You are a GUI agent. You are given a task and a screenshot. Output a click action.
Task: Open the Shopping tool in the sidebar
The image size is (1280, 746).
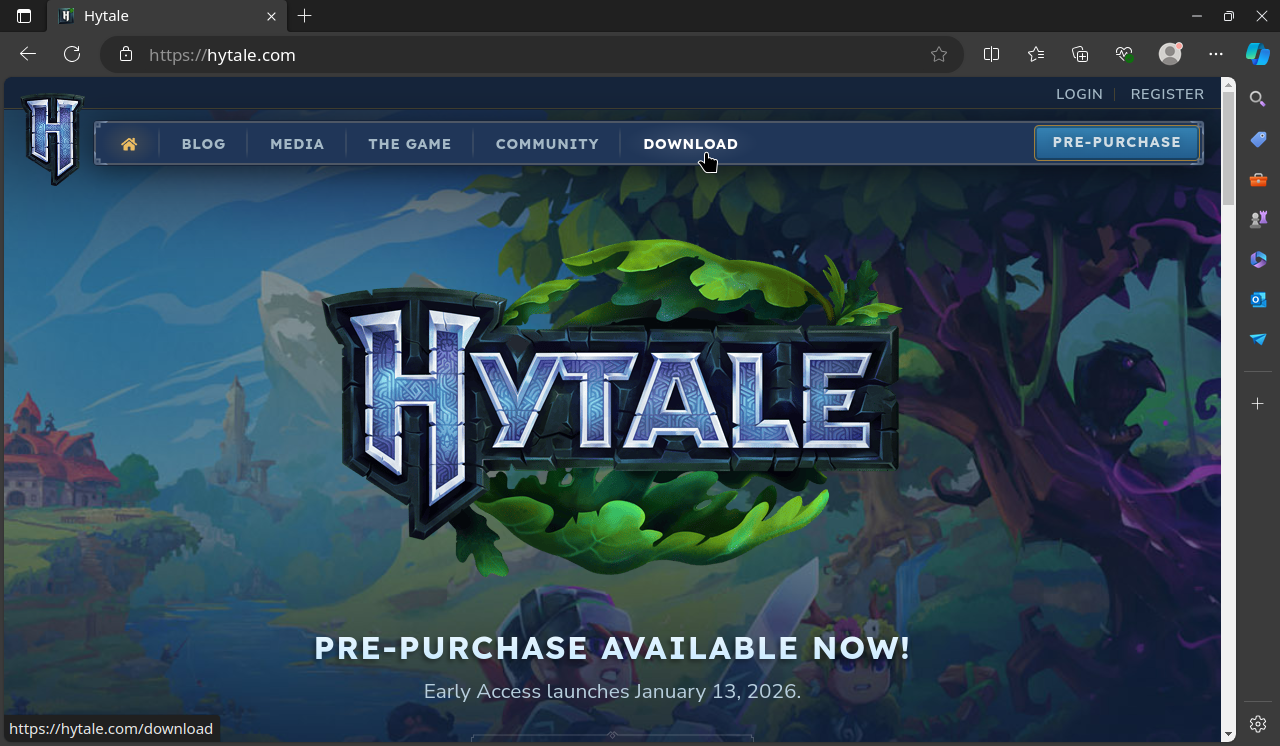(1257, 139)
